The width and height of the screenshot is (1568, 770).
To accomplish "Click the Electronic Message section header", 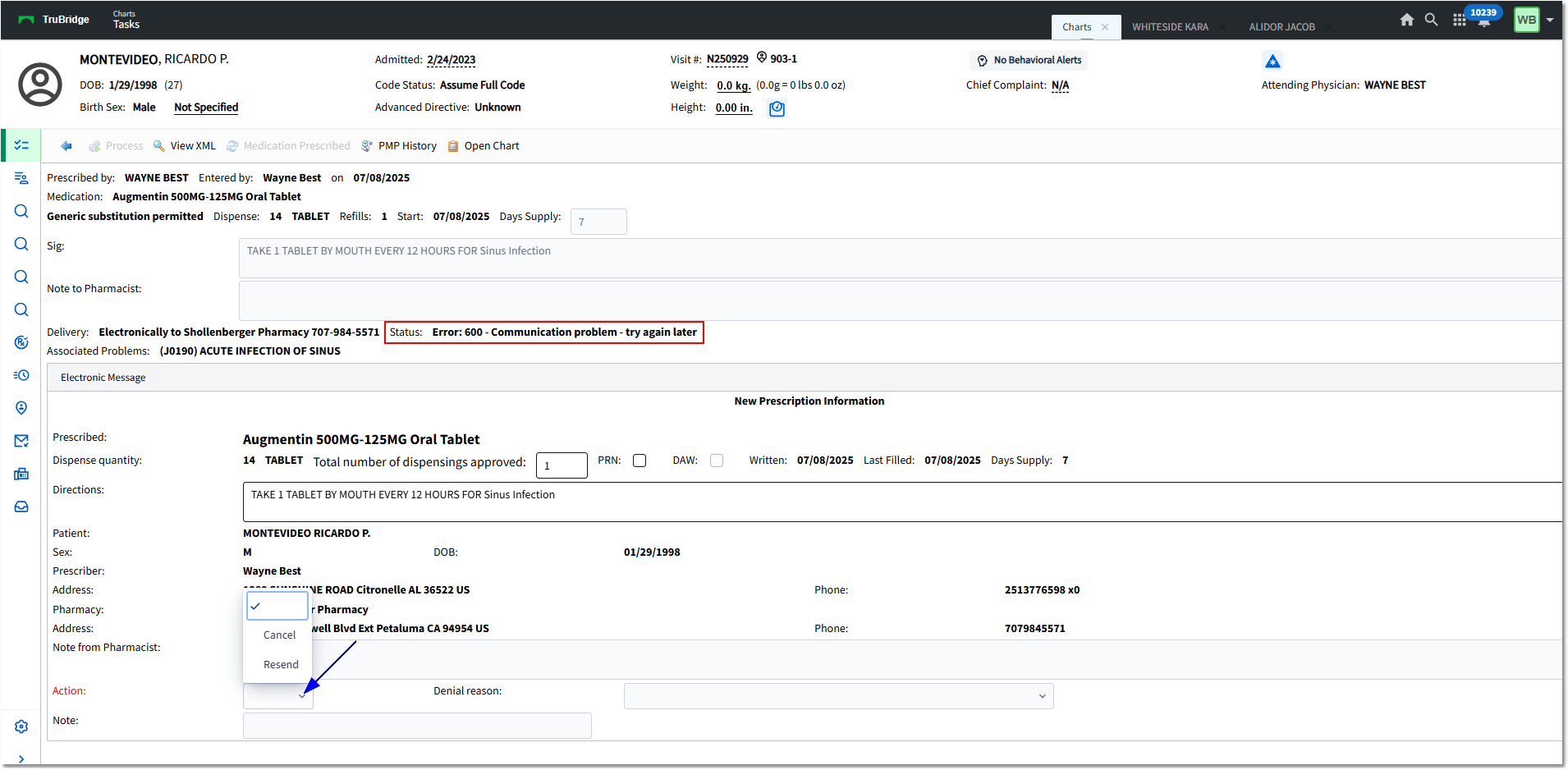I will pyautogui.click(x=805, y=378).
